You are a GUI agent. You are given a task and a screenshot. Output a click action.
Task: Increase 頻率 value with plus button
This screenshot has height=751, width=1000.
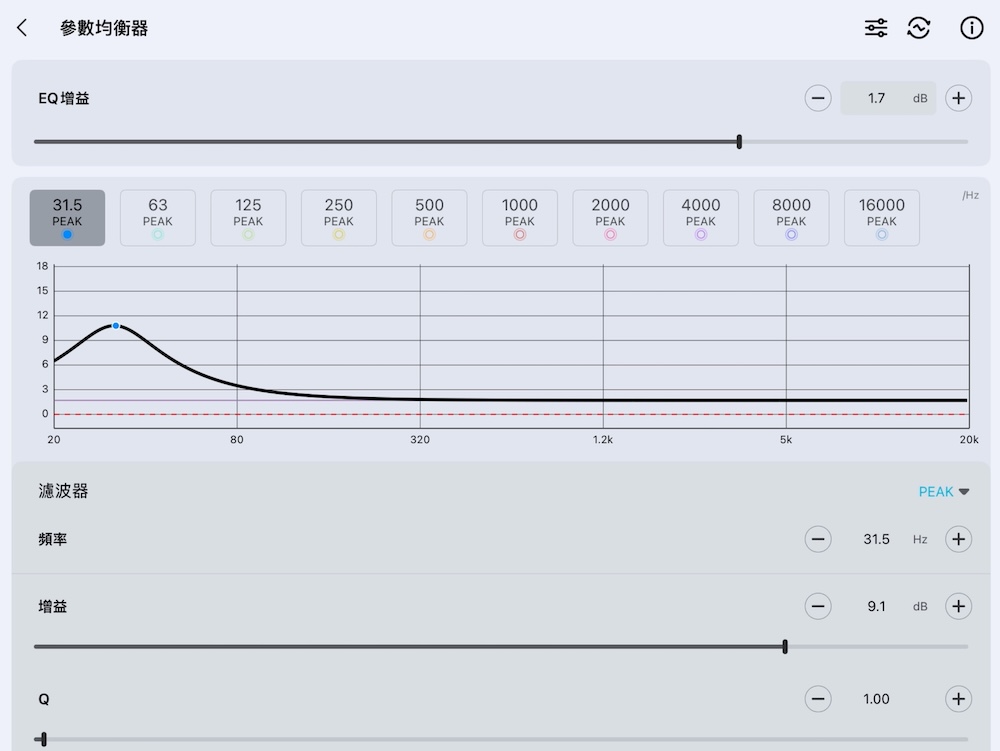click(x=958, y=539)
